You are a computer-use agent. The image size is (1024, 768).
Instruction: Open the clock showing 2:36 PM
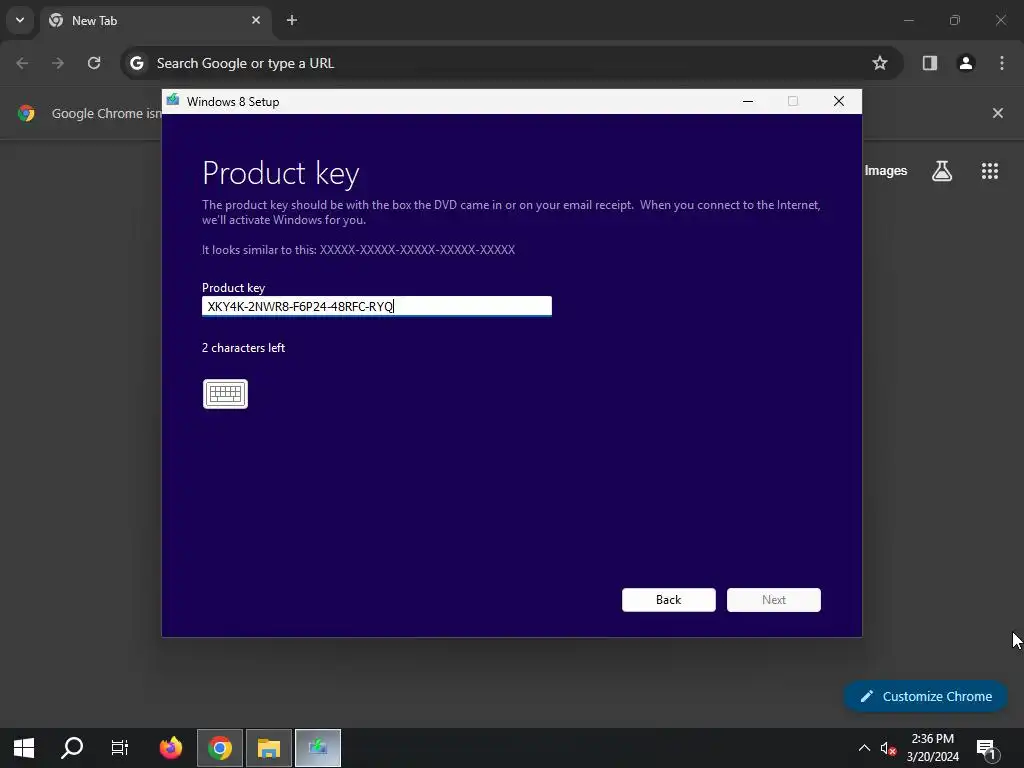(933, 748)
